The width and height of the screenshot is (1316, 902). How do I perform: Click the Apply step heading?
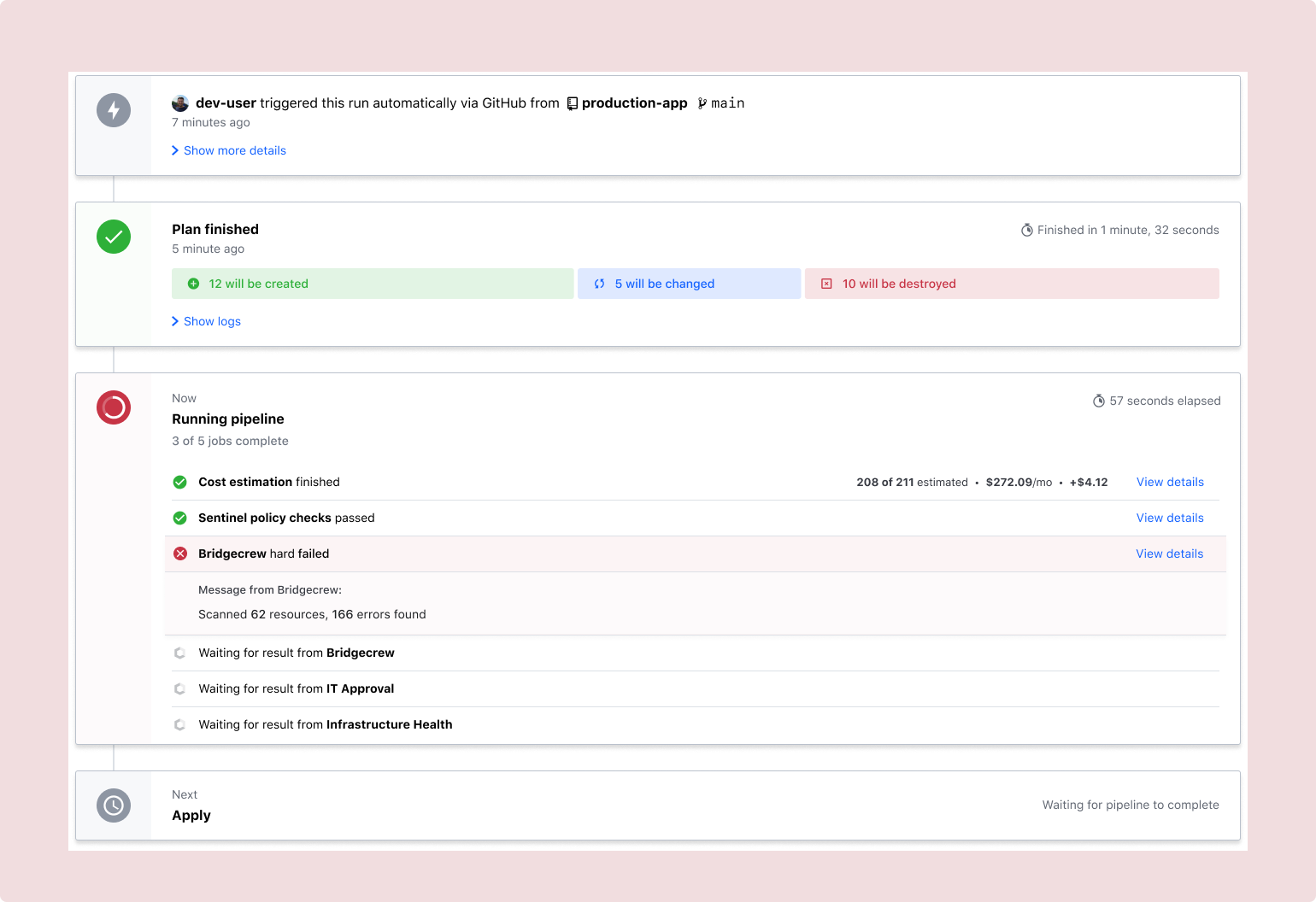[191, 815]
